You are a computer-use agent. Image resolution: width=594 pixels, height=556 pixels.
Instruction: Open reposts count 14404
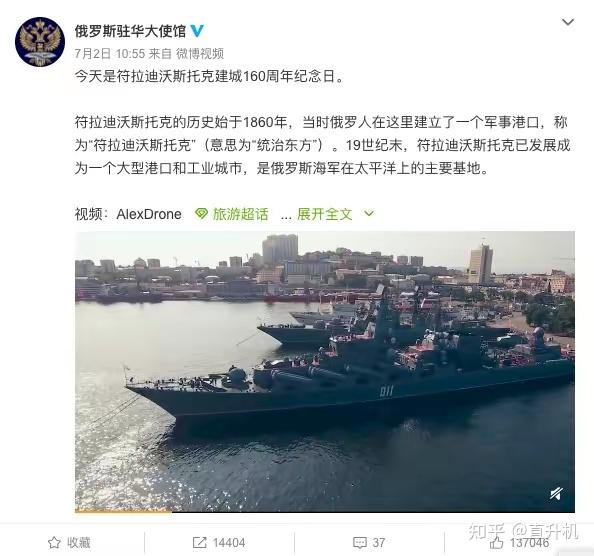pos(228,543)
